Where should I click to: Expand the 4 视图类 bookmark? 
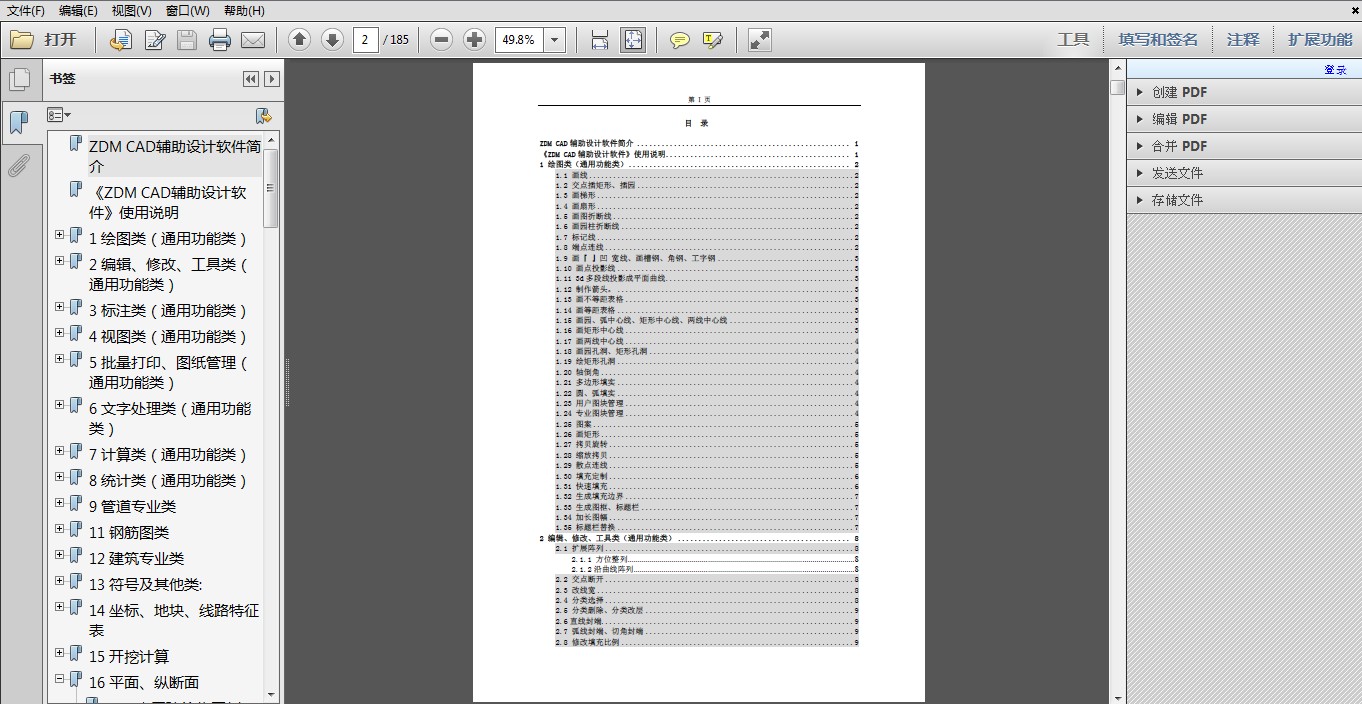pyautogui.click(x=60, y=333)
